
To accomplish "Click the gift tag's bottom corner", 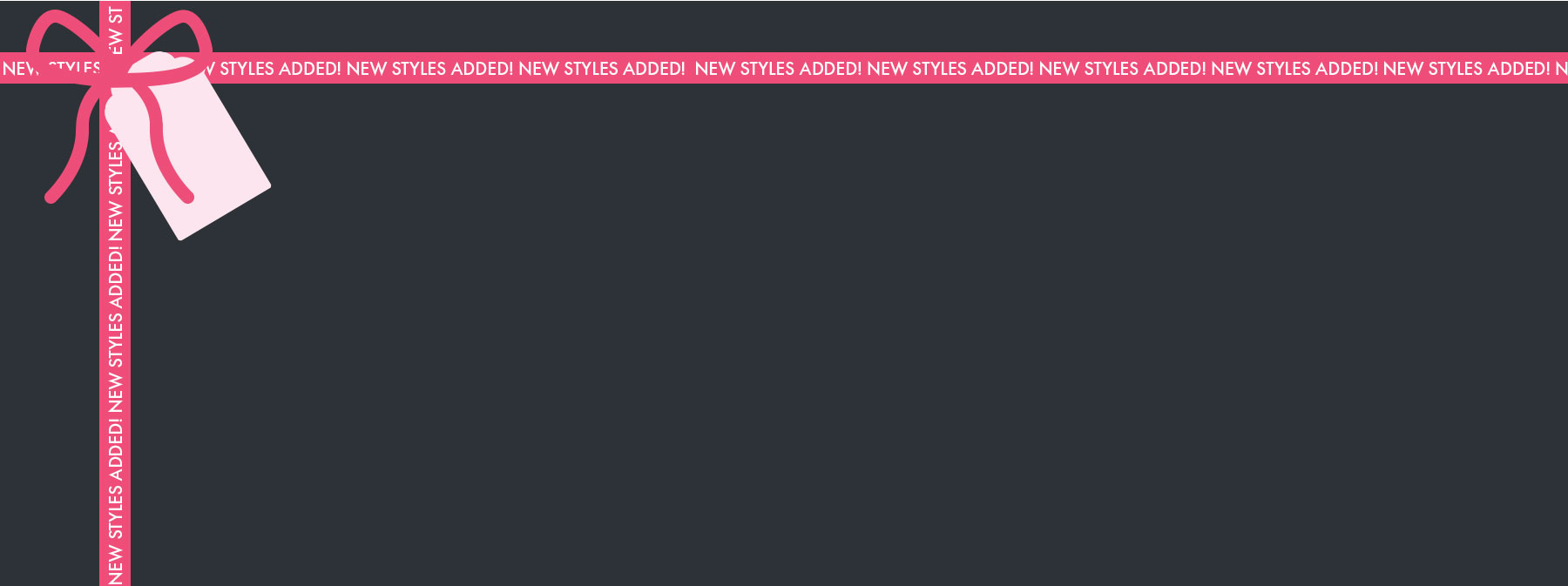I will (x=181, y=235).
